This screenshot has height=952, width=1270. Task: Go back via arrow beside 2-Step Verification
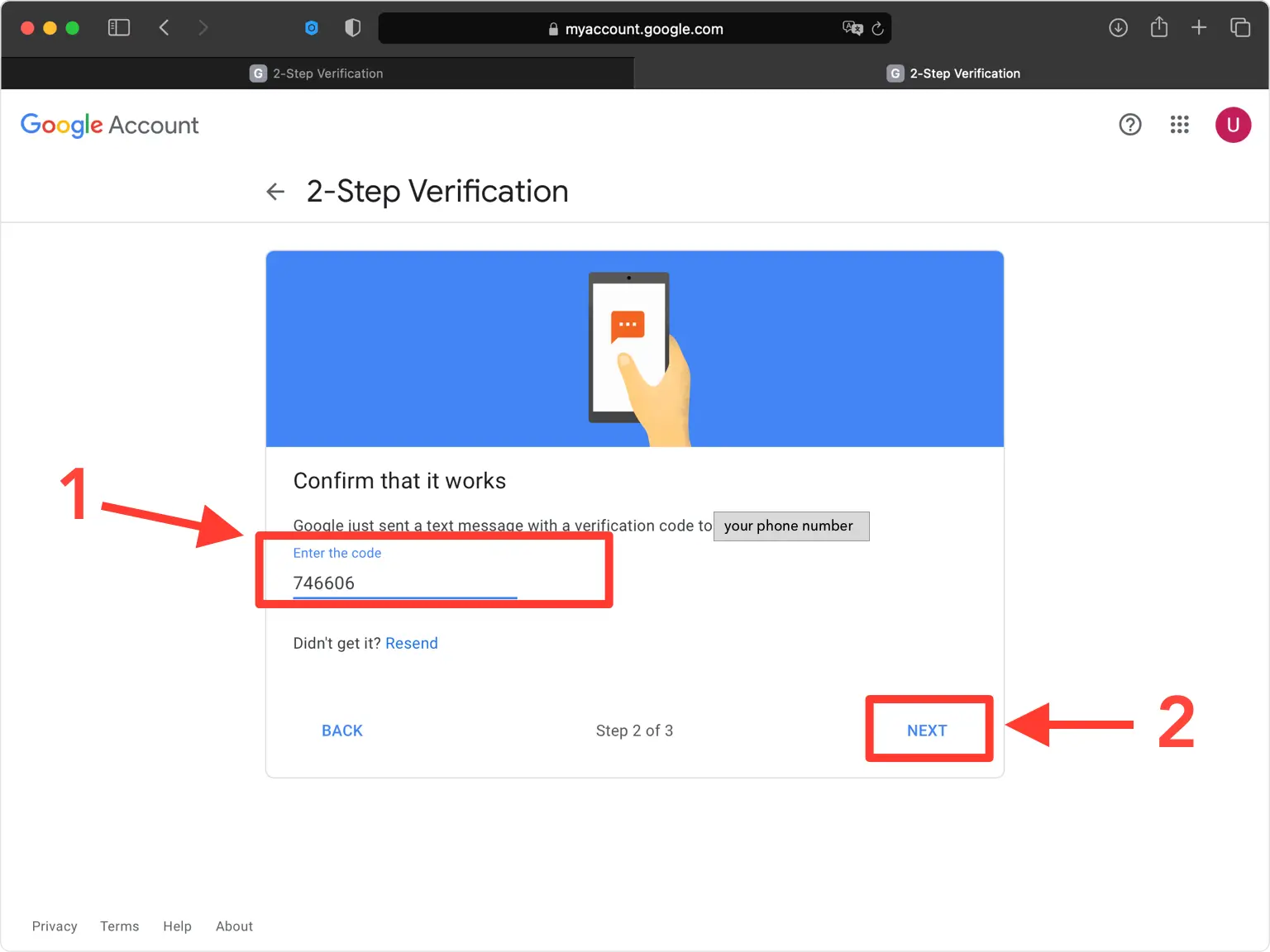point(275,192)
